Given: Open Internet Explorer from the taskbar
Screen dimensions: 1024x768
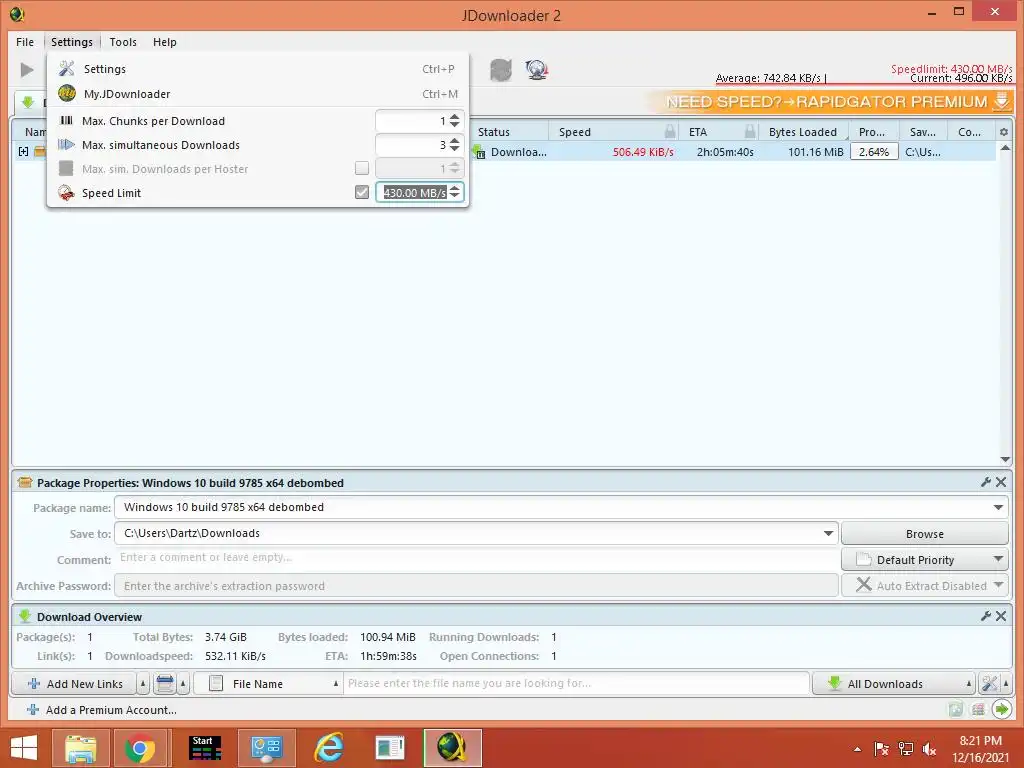Looking at the screenshot, I should 328,748.
